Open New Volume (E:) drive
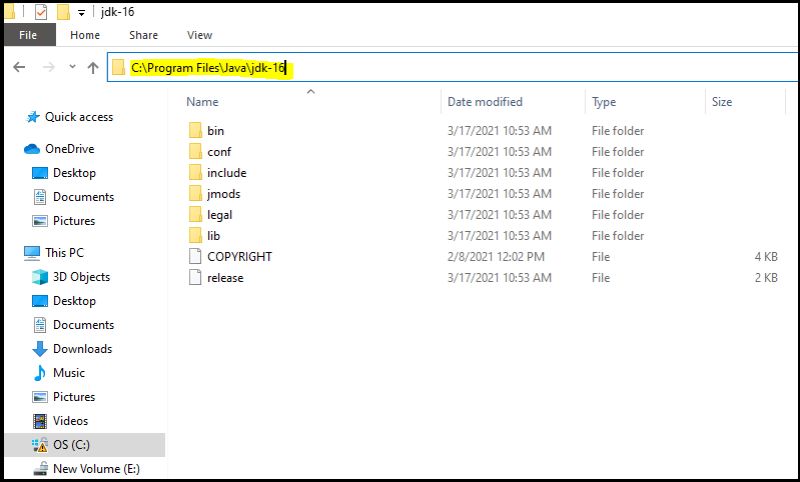This screenshot has height=482, width=800. [x=96, y=468]
